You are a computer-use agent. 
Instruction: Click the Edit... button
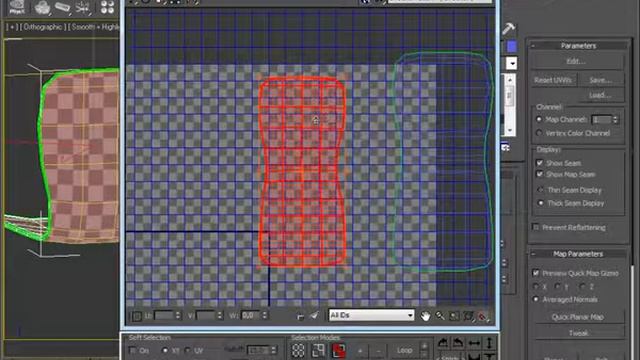pyautogui.click(x=577, y=62)
